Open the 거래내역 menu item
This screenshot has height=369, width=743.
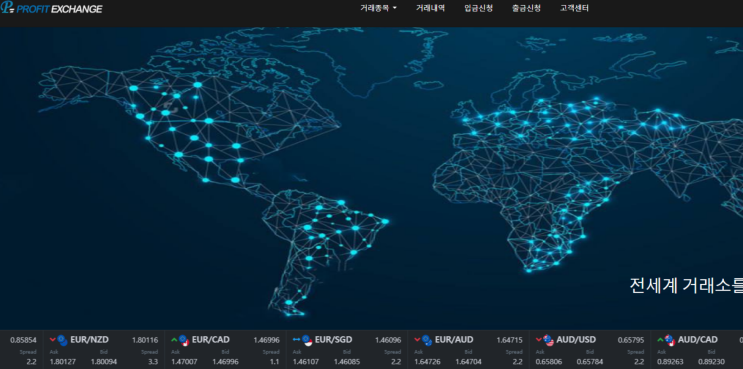tap(430, 8)
